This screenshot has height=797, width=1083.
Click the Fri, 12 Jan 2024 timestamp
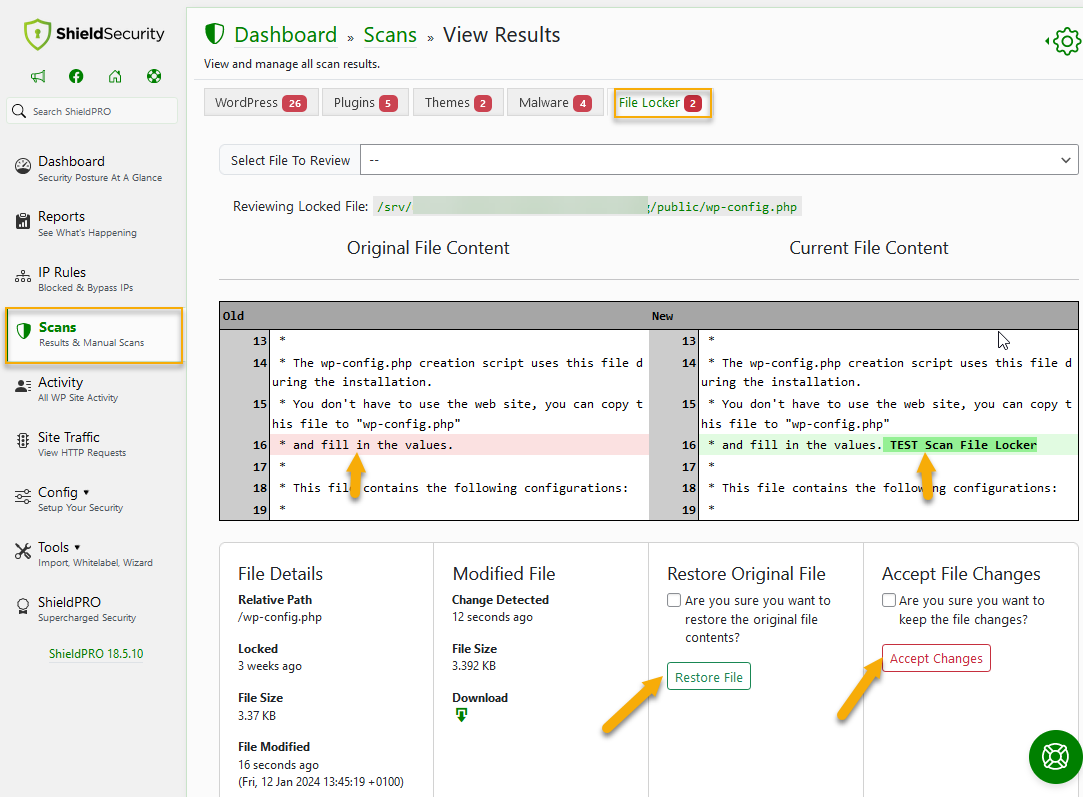(321, 782)
